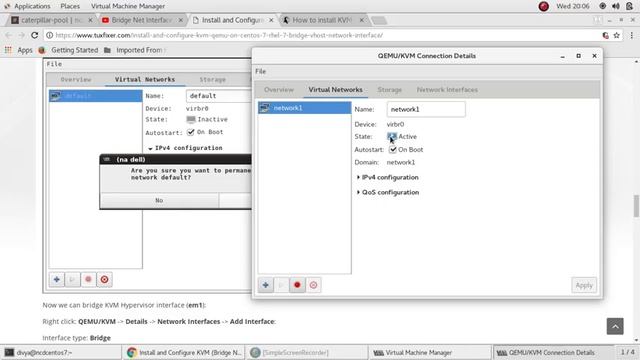Switch to the Overview tab in Connection Details
The width and height of the screenshot is (640, 360).
279,89
